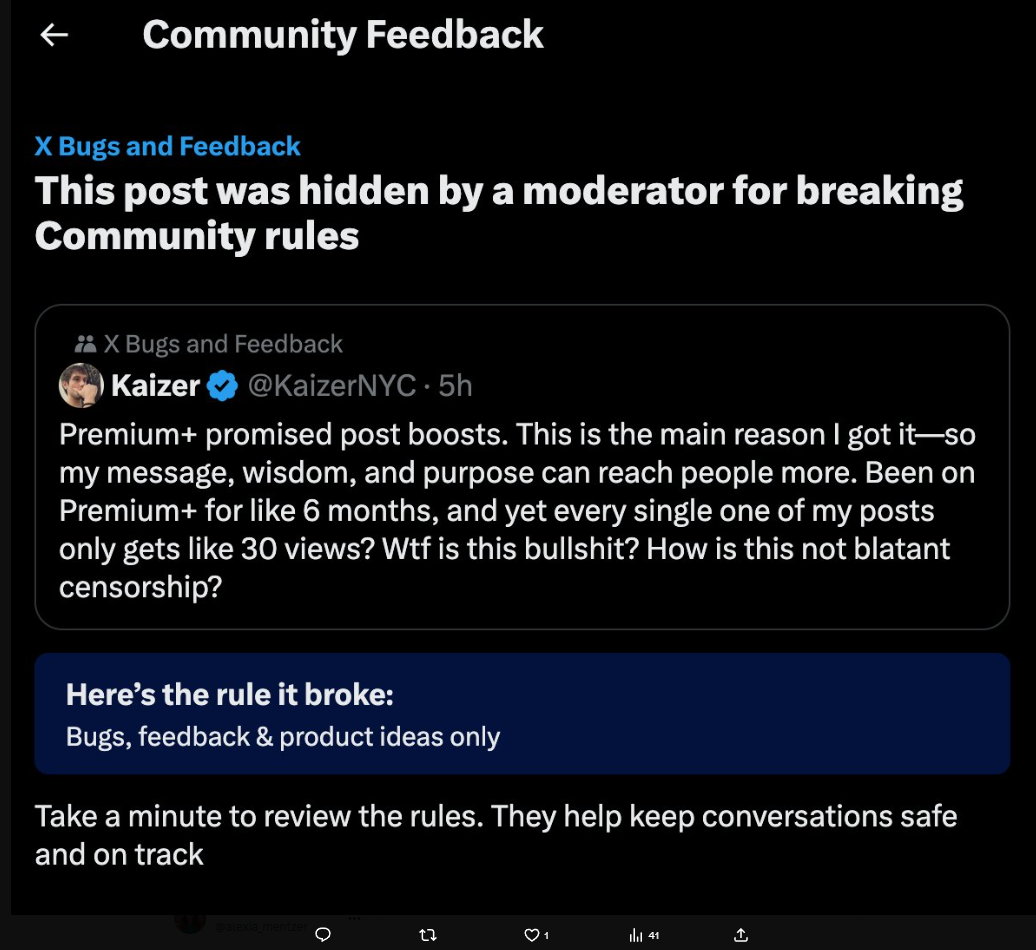View Kaizer's profile picture
The image size is (1036, 950).
pyautogui.click(x=81, y=386)
